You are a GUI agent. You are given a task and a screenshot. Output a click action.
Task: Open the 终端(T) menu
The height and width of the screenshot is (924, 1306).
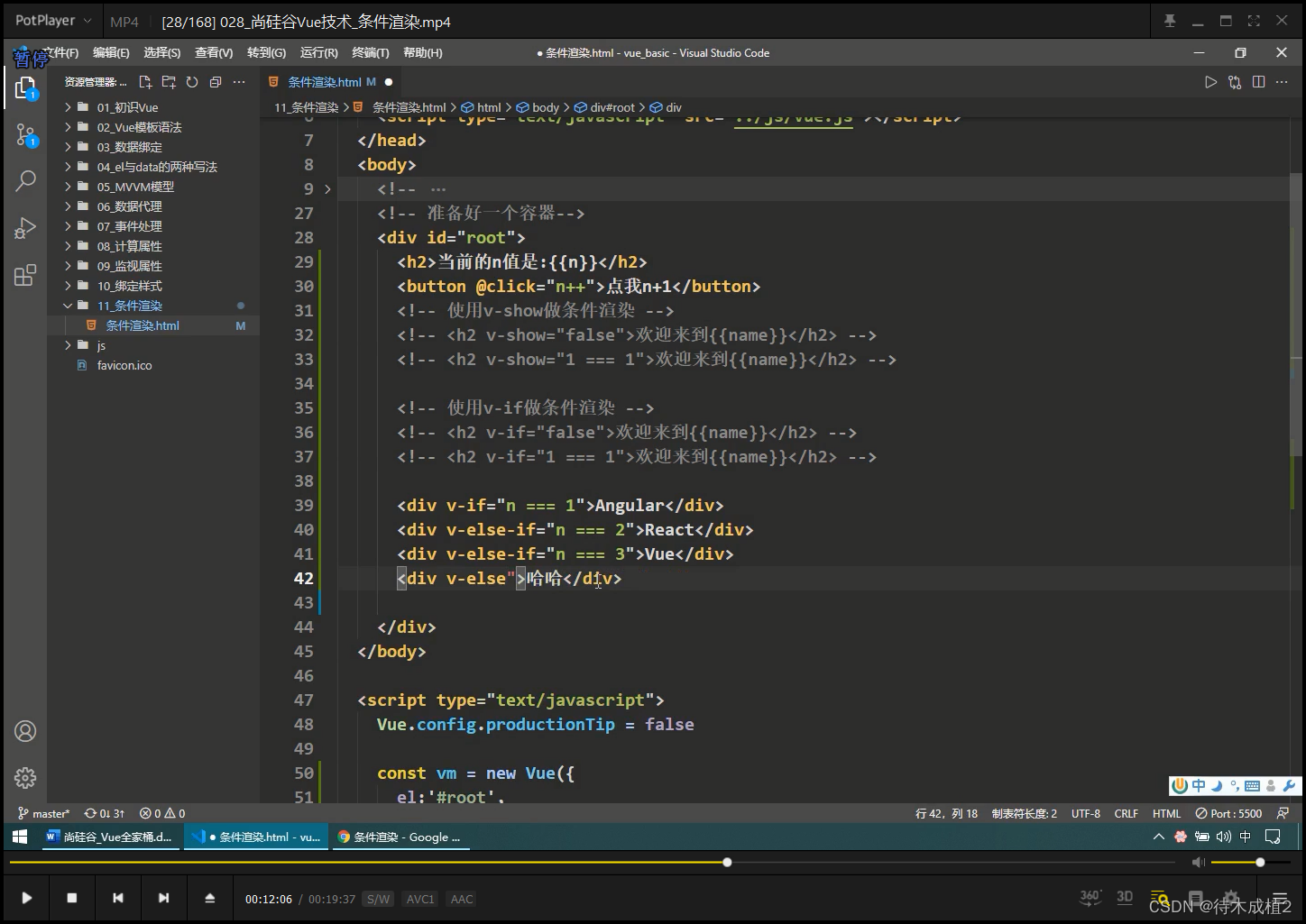pyautogui.click(x=371, y=53)
